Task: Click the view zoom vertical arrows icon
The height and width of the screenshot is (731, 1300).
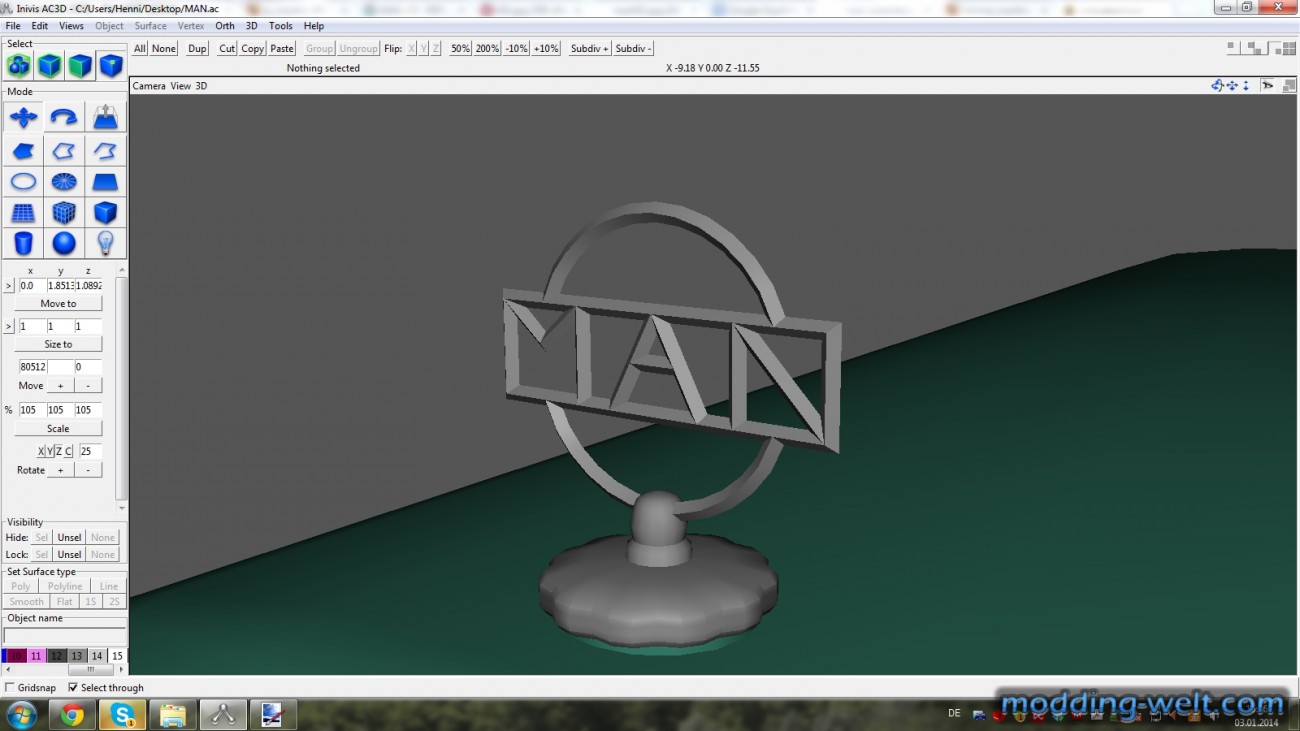Action: coord(1246,86)
